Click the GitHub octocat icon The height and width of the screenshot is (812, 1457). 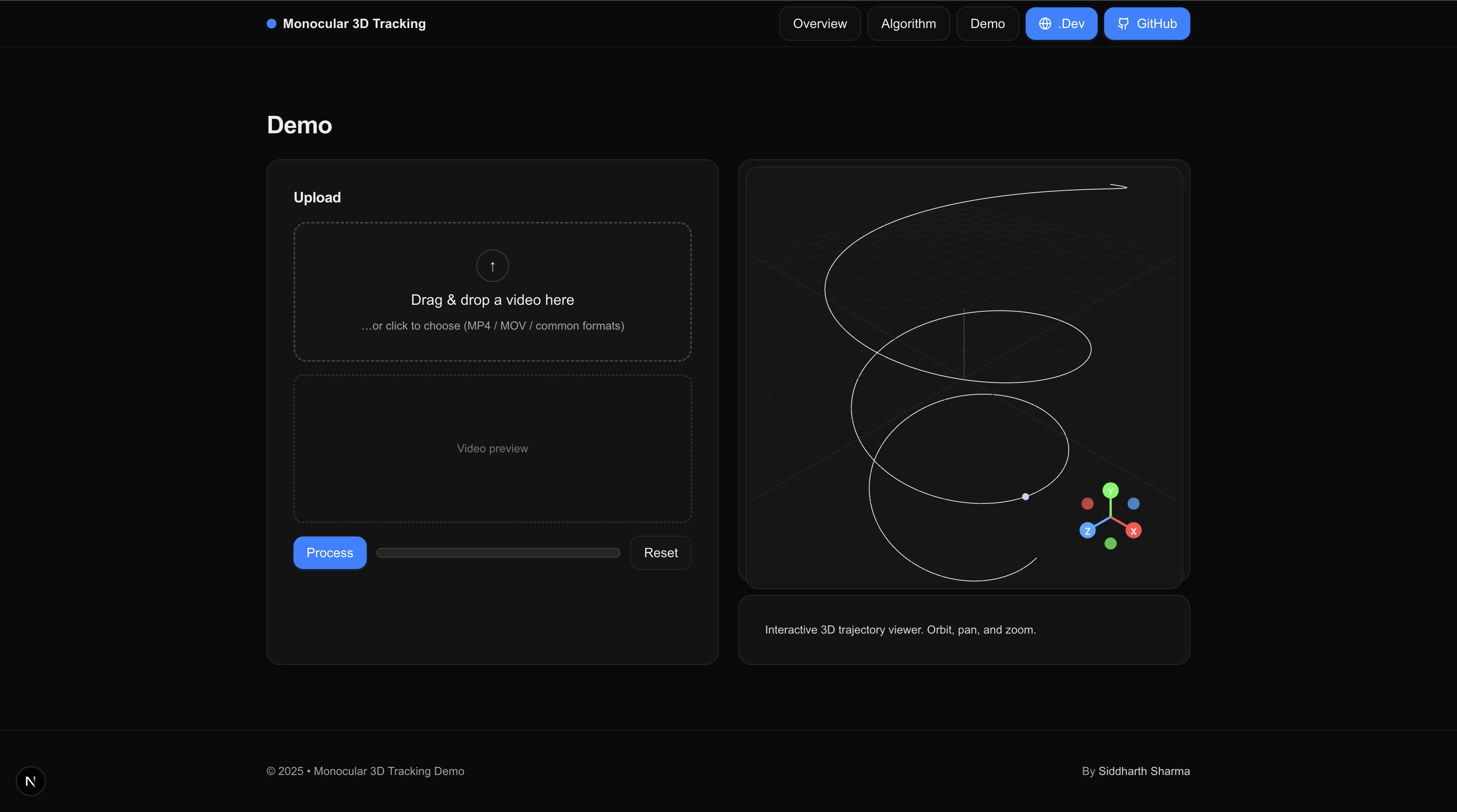1123,23
